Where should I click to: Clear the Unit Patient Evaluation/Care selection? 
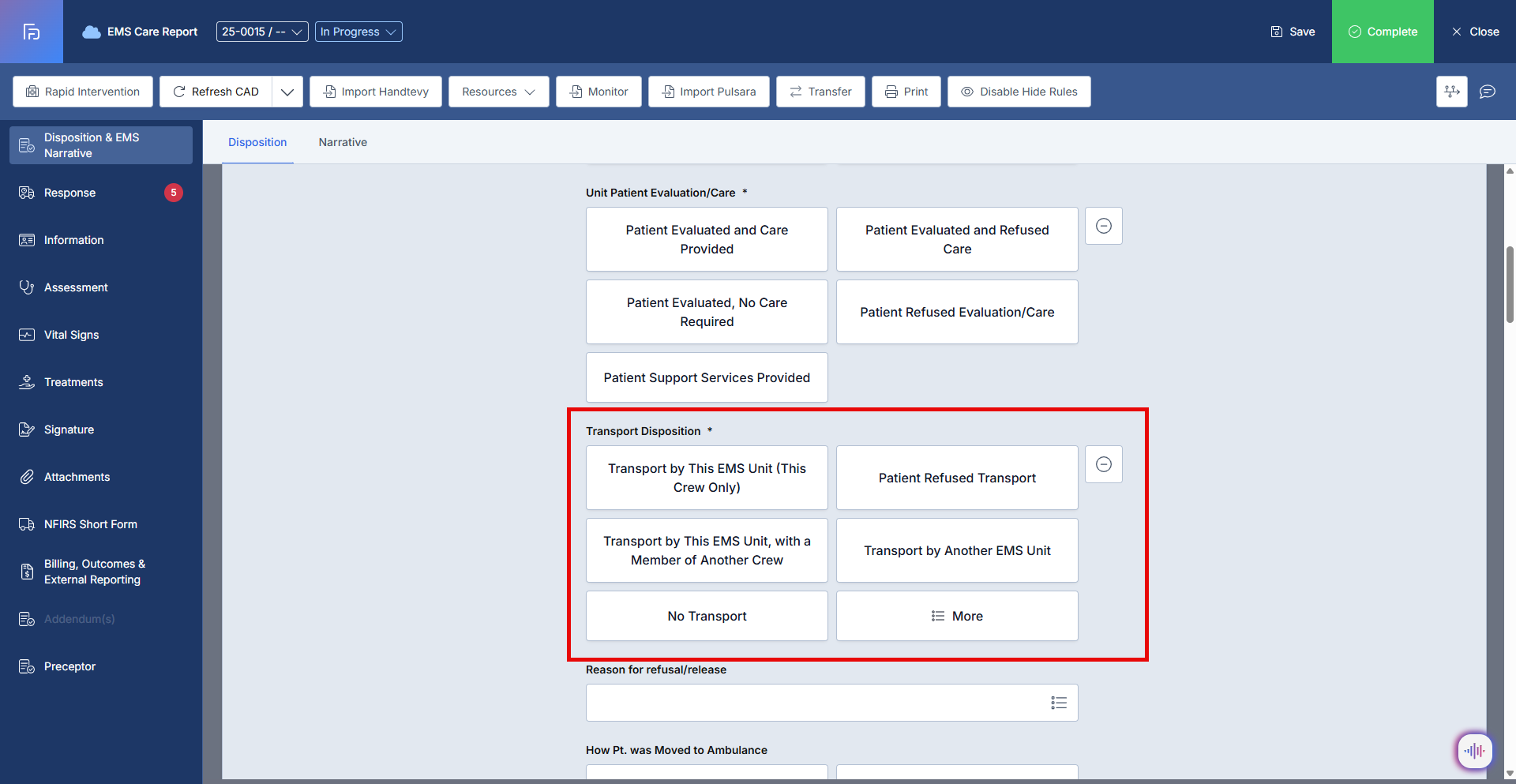(x=1103, y=226)
